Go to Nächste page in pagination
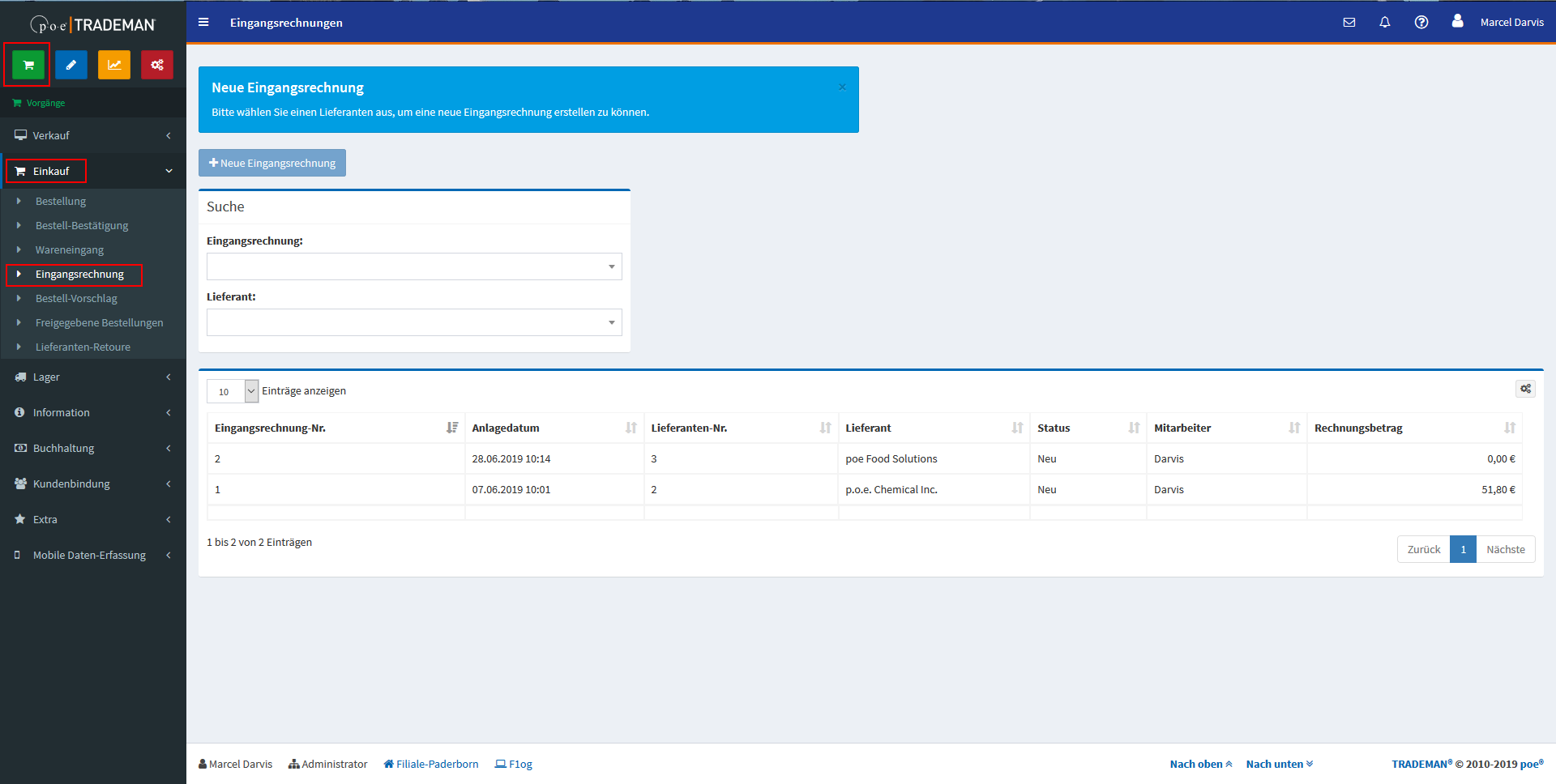 (1505, 549)
